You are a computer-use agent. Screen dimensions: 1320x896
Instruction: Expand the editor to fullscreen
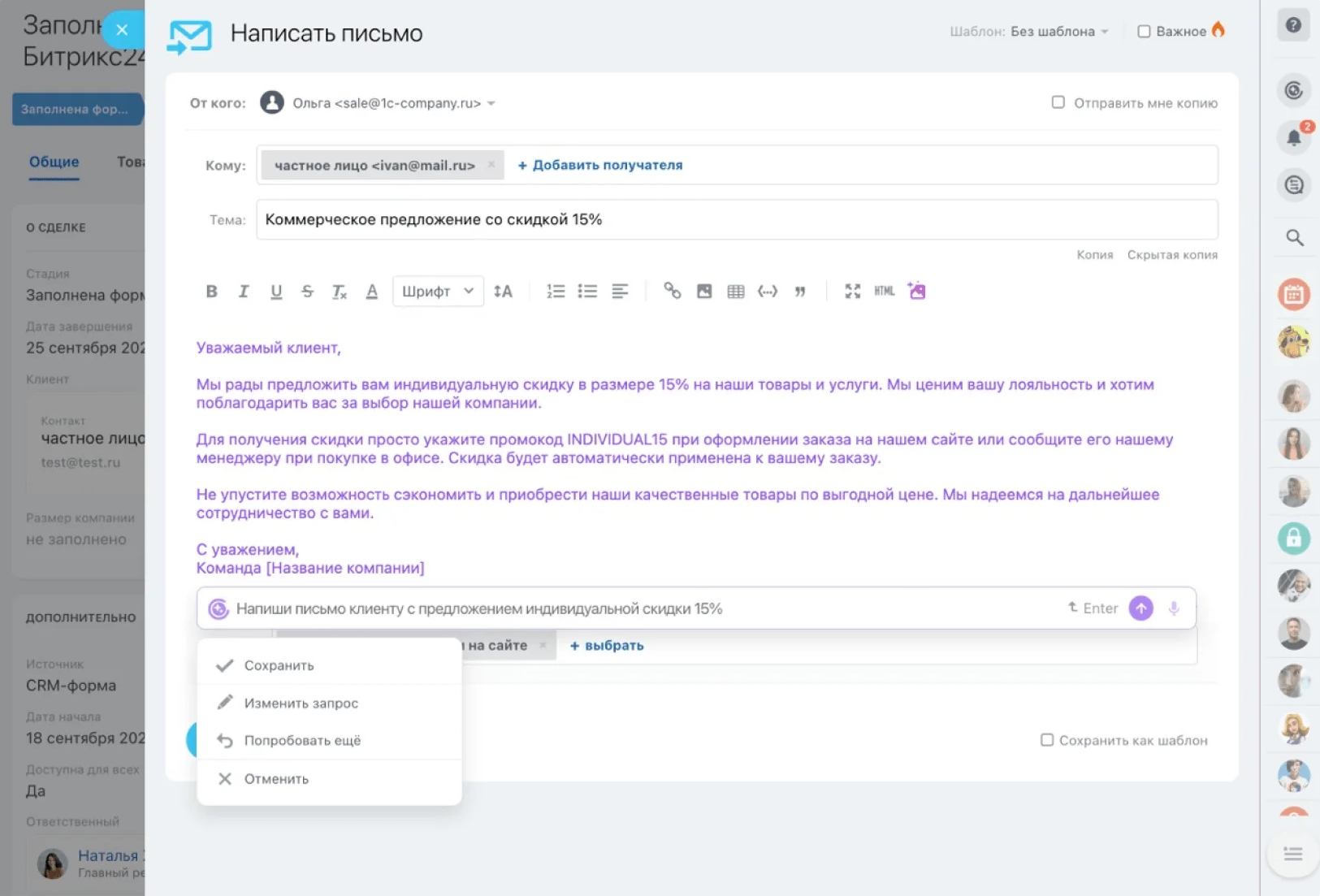[852, 291]
